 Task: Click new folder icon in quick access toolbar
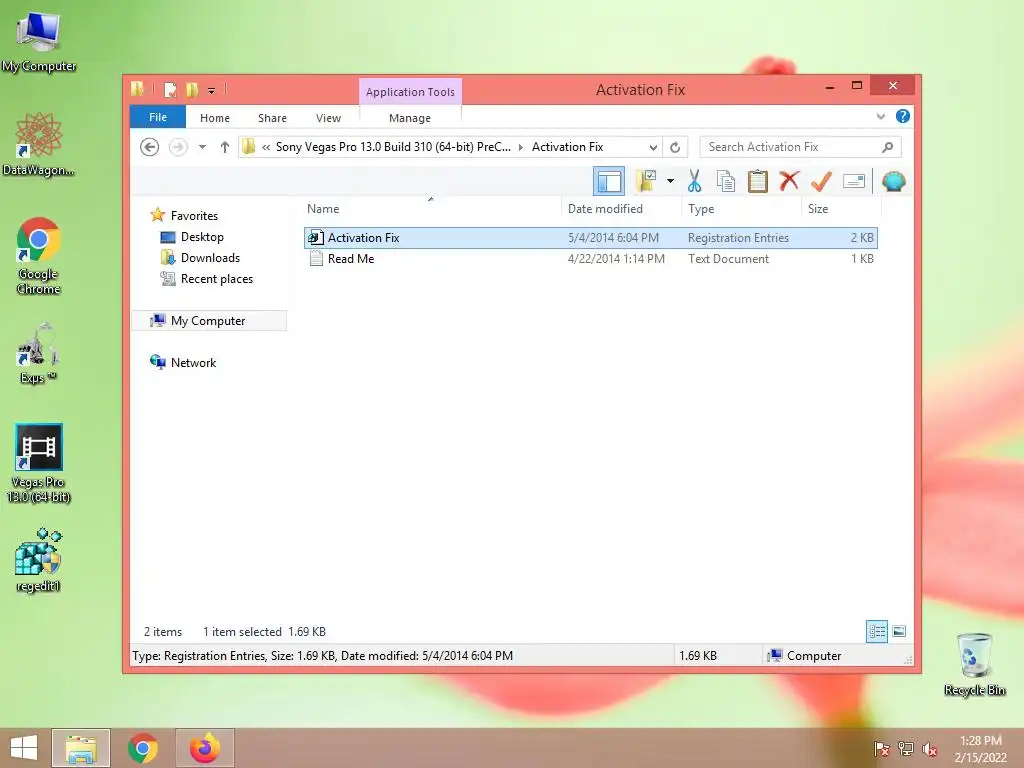[x=191, y=89]
